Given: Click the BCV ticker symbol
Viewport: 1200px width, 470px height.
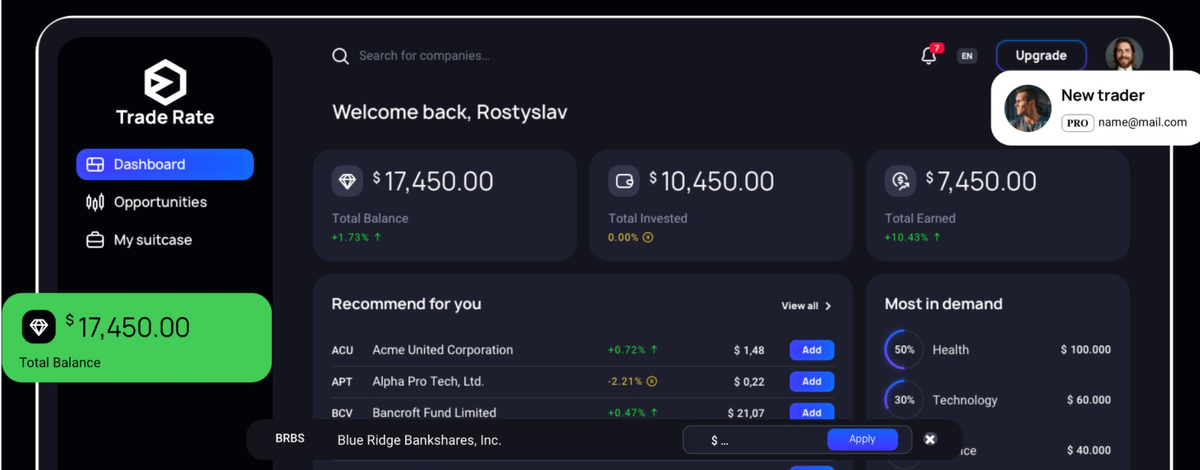Looking at the screenshot, I should (342, 412).
